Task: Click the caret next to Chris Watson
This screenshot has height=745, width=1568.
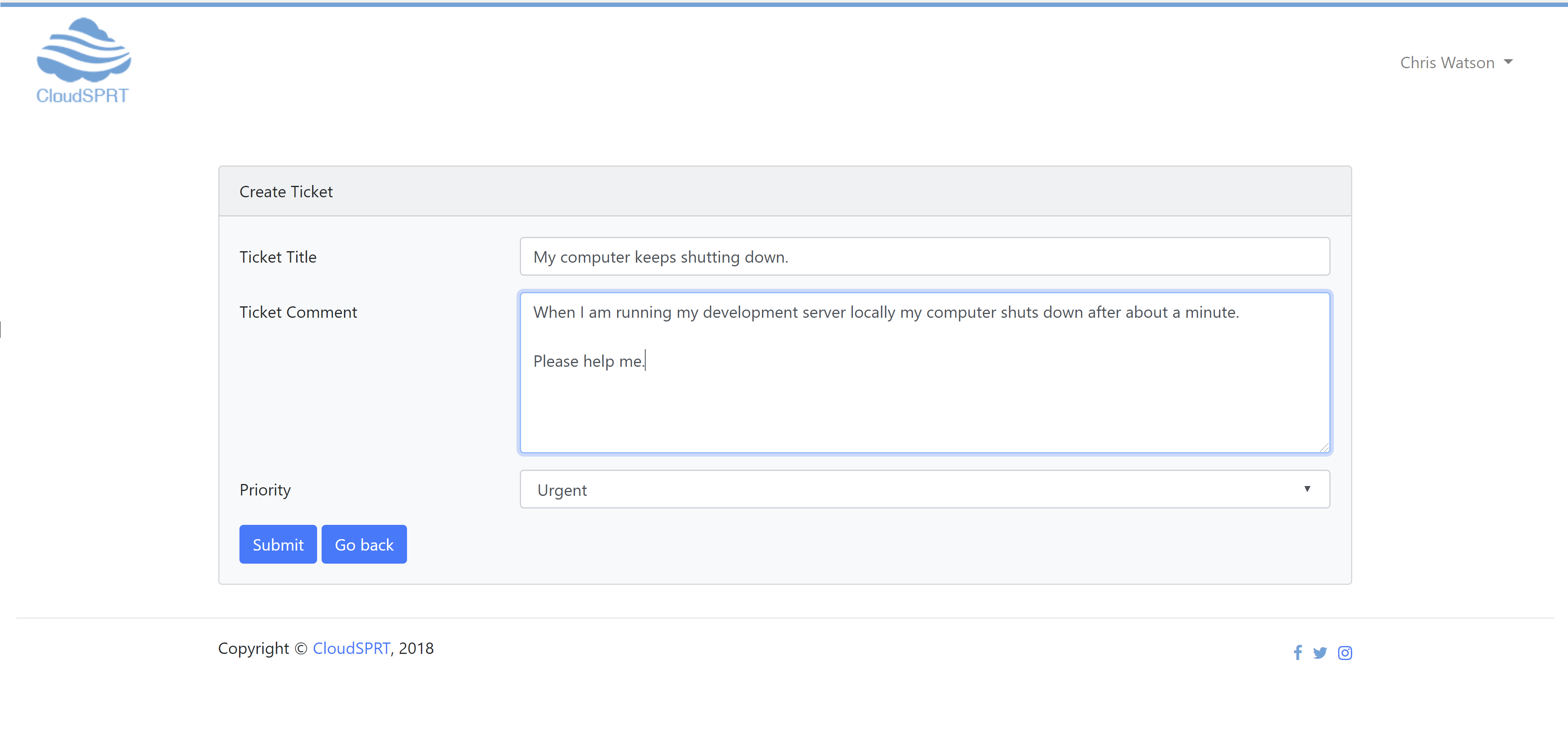Action: click(x=1508, y=62)
